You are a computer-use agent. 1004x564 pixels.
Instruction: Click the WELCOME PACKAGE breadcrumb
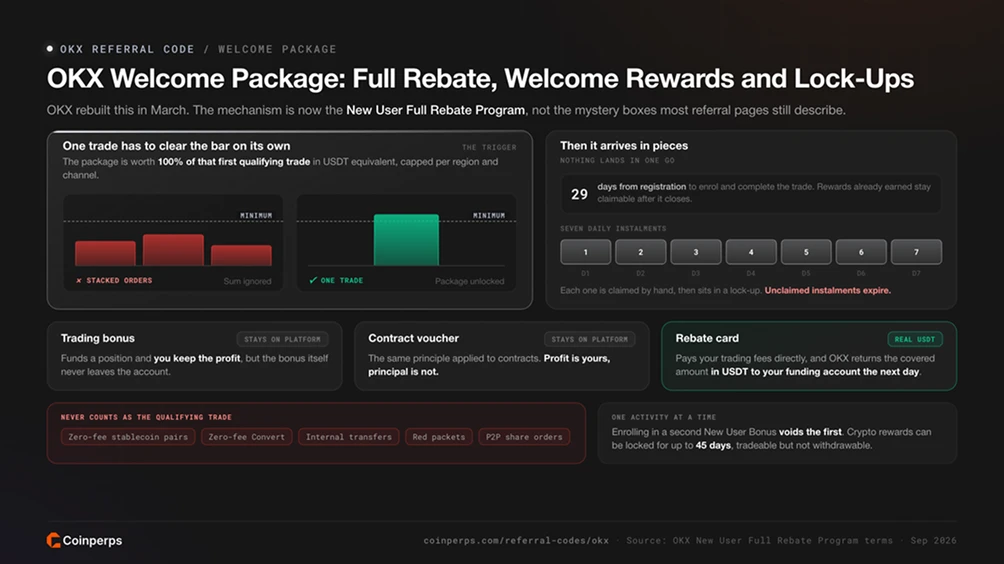pos(277,49)
